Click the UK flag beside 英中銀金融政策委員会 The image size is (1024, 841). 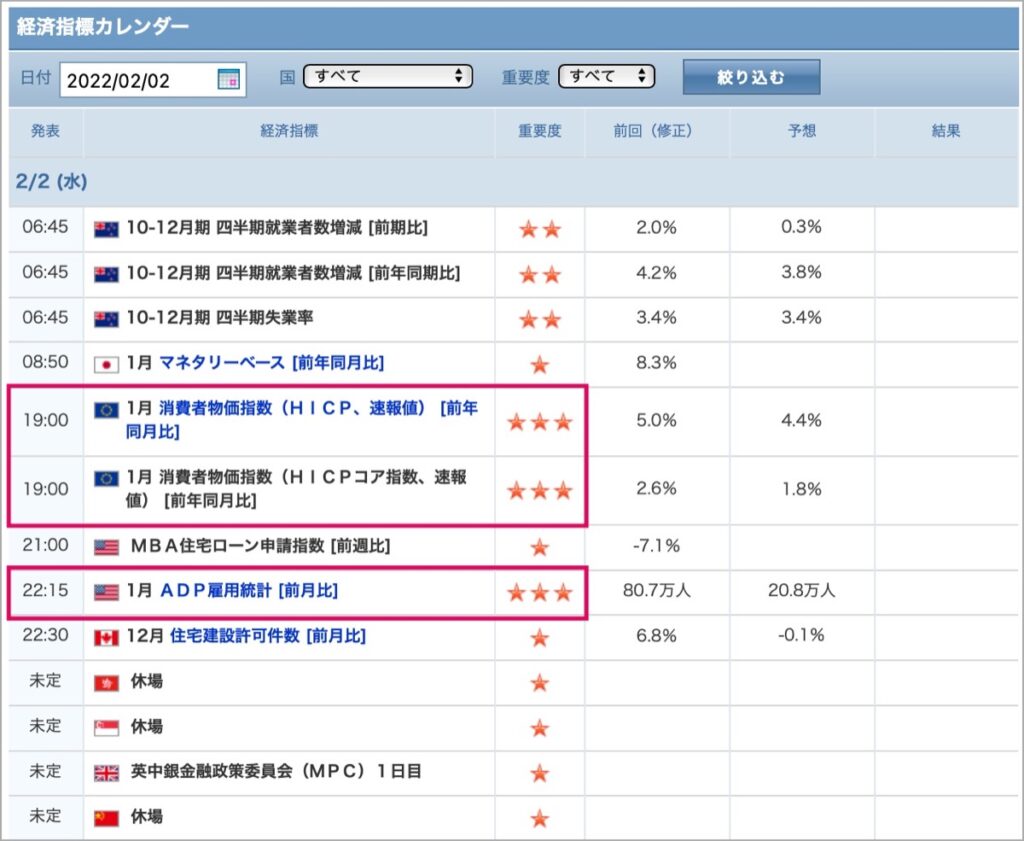pos(106,773)
